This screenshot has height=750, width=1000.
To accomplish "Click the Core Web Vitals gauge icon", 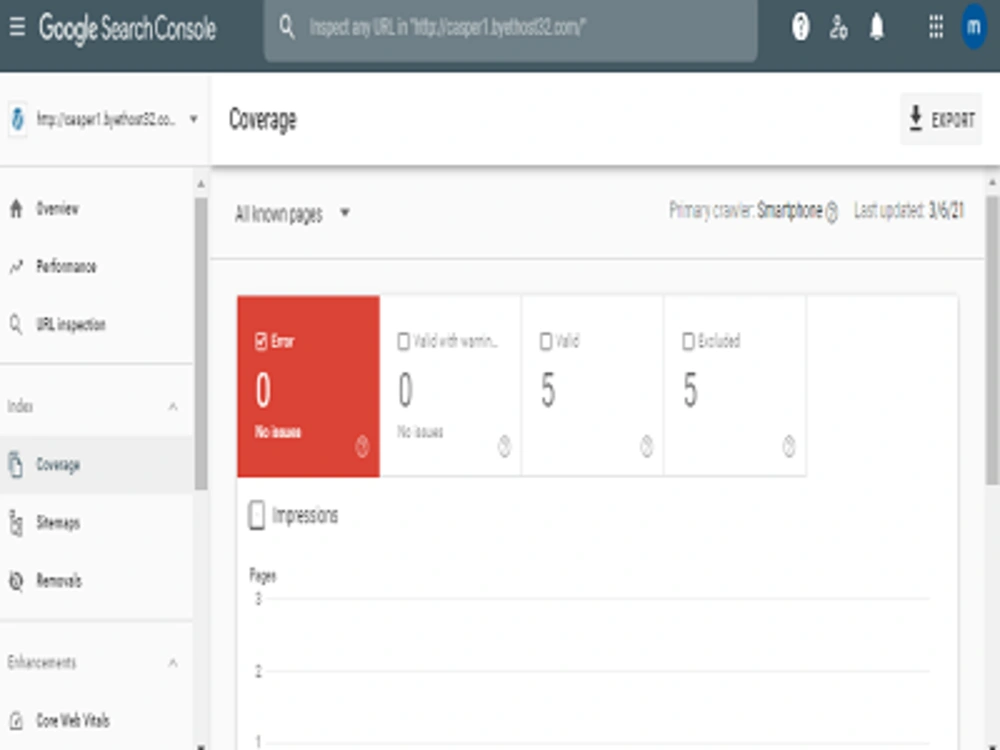I will [17, 721].
